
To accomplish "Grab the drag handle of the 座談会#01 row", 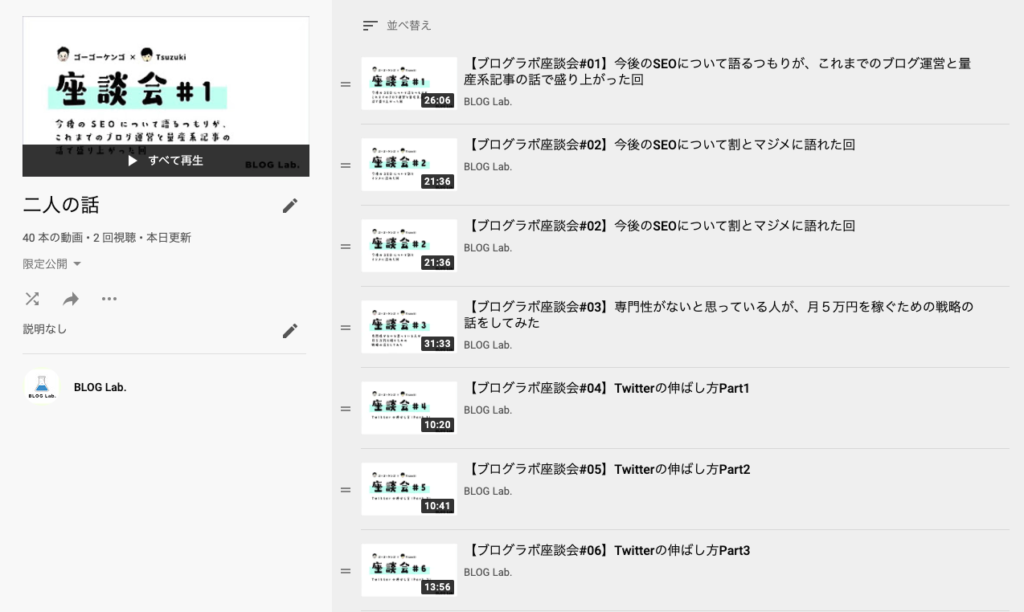I will (345, 84).
